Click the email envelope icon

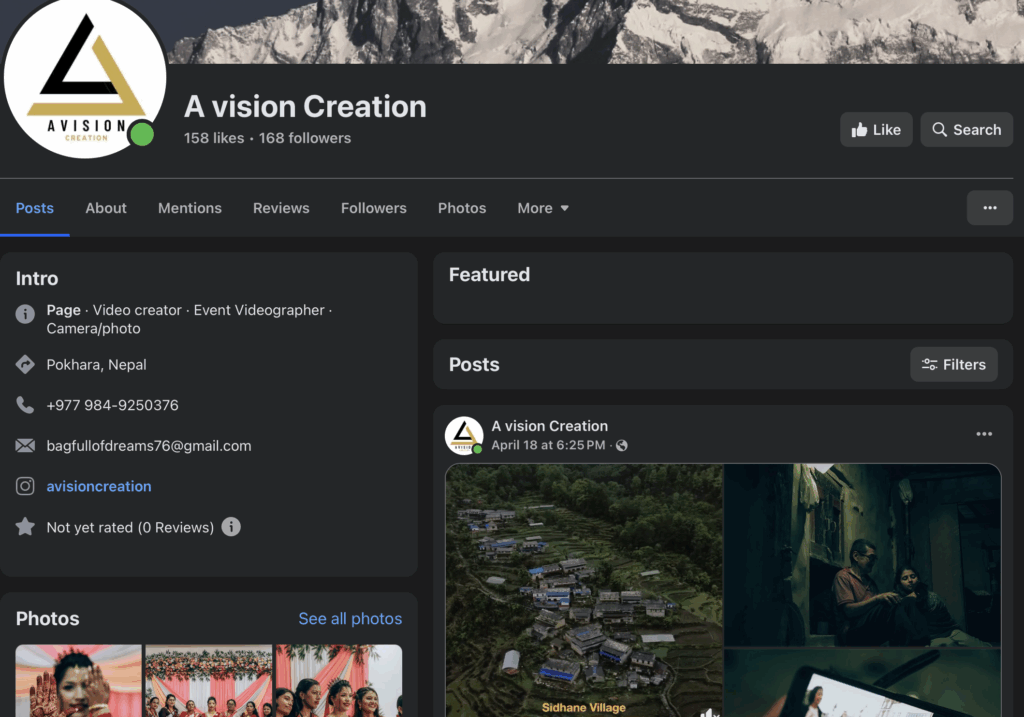coord(25,445)
